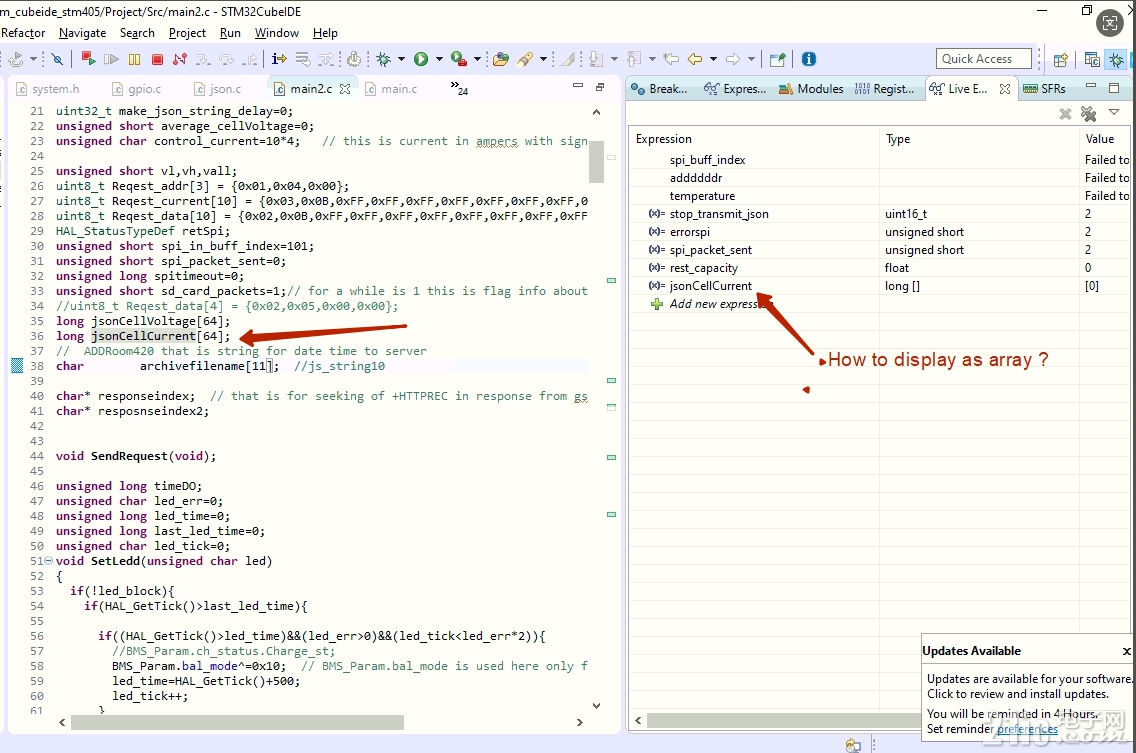Click the Next Annotation icon
Image resolution: width=1136 pixels, height=753 pixels.
point(596,59)
